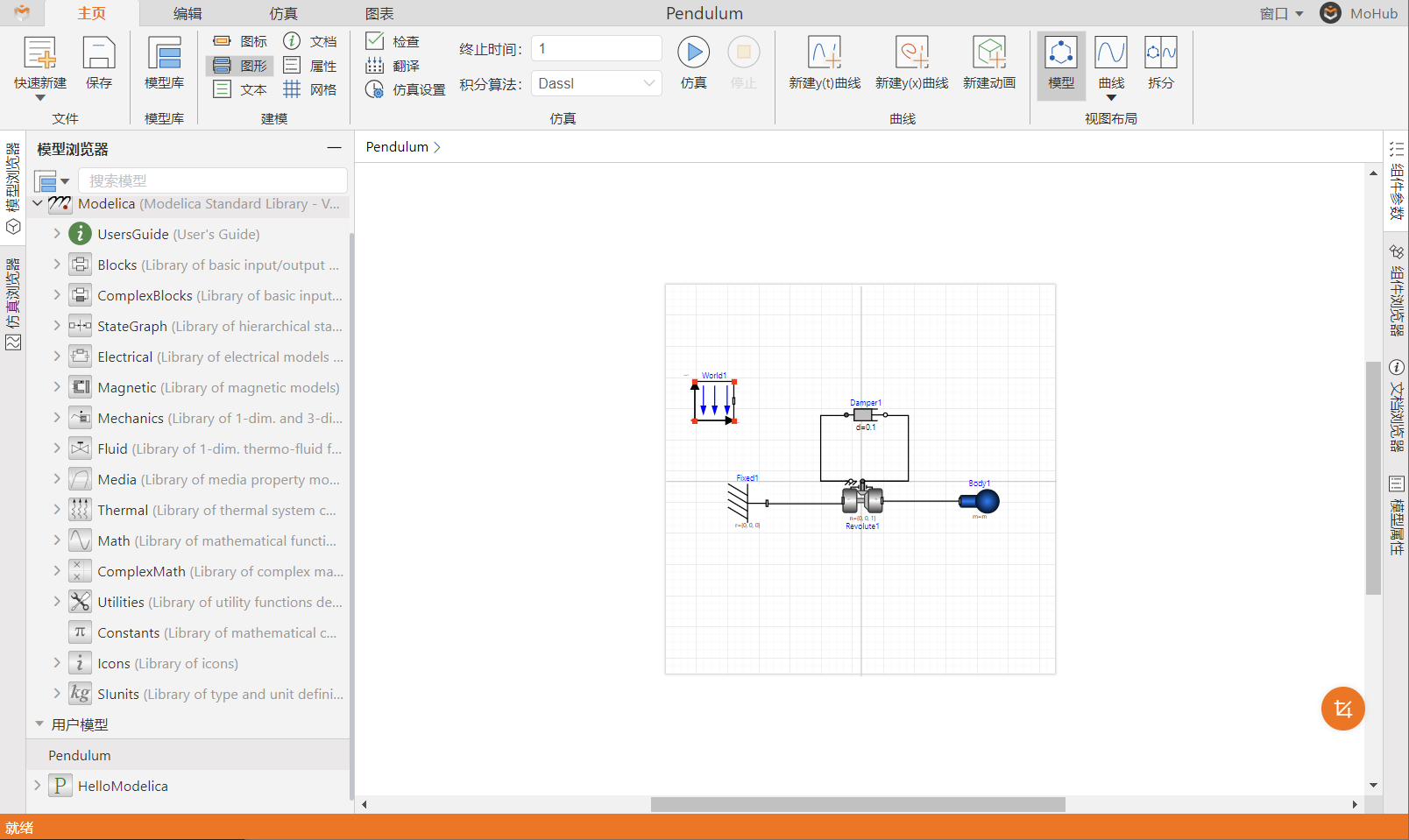
Task: Select the Thermal library icon
Action: click(x=80, y=510)
